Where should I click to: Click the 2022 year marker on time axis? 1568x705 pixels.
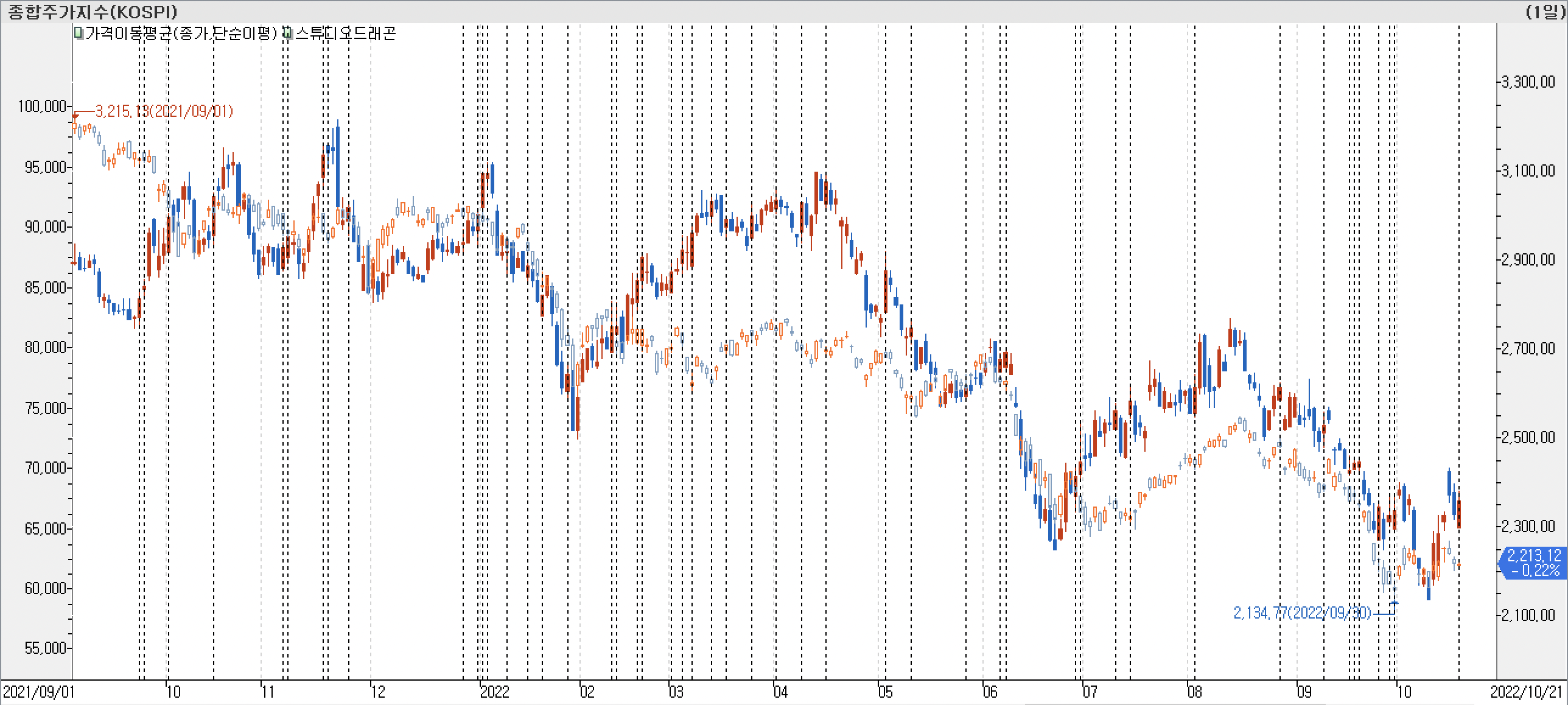tap(494, 692)
